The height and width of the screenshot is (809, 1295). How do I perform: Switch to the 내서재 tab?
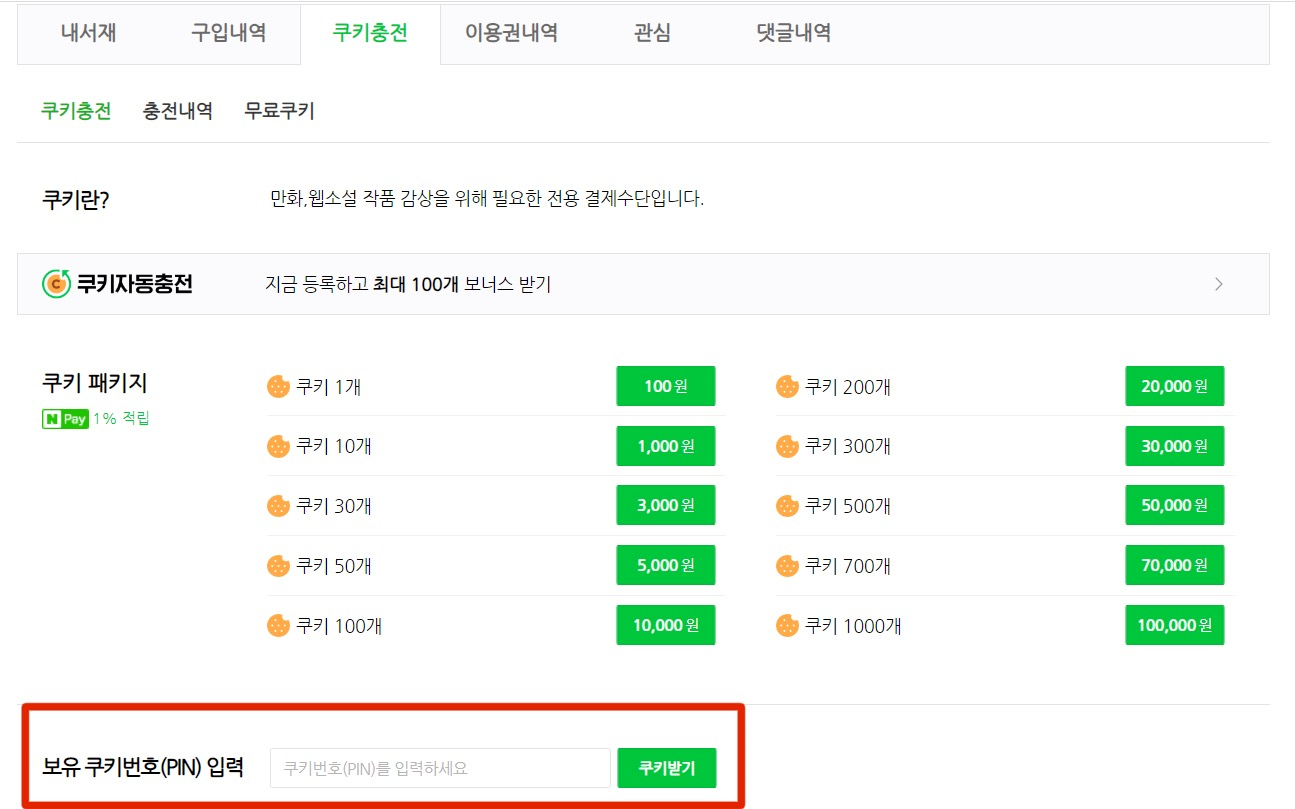88,33
